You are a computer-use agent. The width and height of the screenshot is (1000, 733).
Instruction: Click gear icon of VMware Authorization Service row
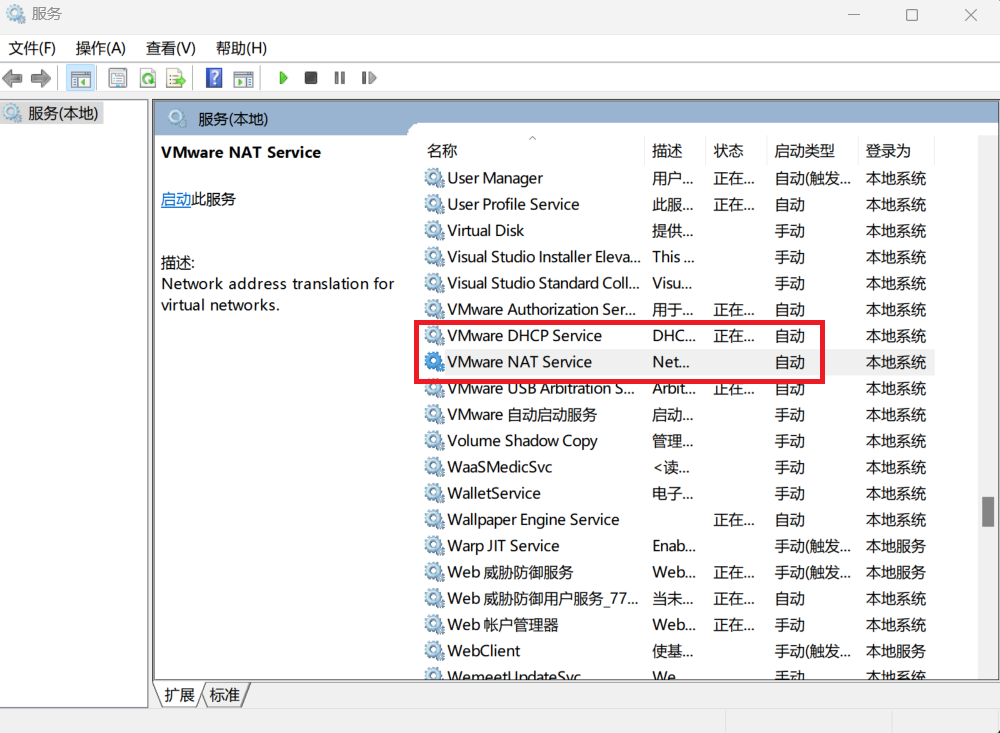[x=434, y=309]
